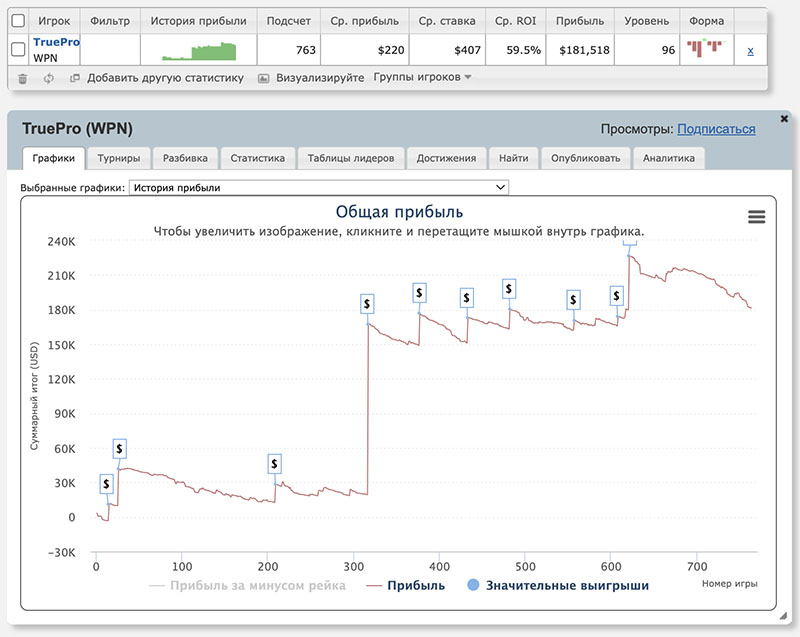Click the add statistic icon

pyautogui.click(x=75, y=78)
